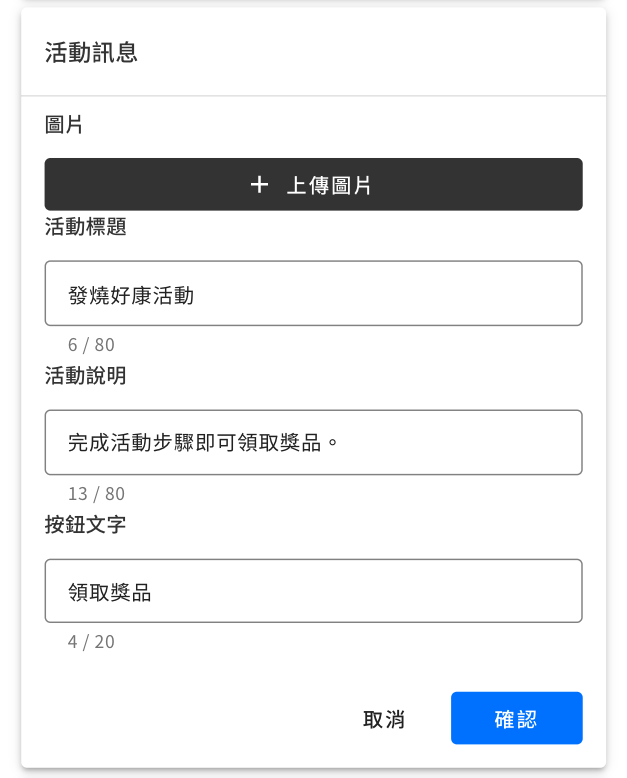Image resolution: width=627 pixels, height=778 pixels.
Task: Place cursor in the text 發燒好康活動
Action: [x=131, y=295]
